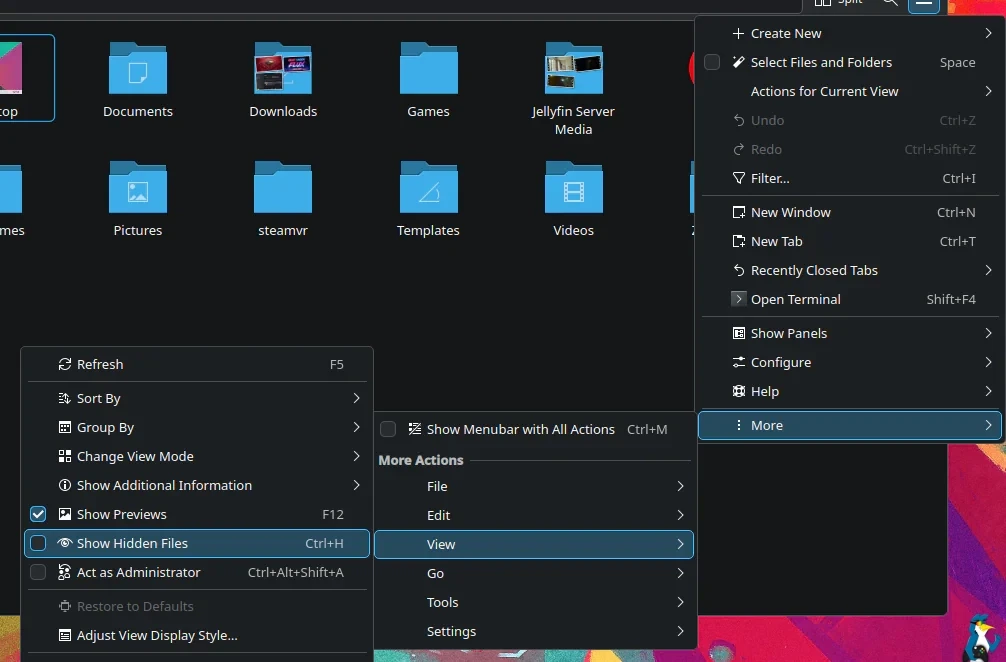This screenshot has height=662, width=1006.
Task: Expand the Actions for Current View arrow
Action: (x=988, y=91)
